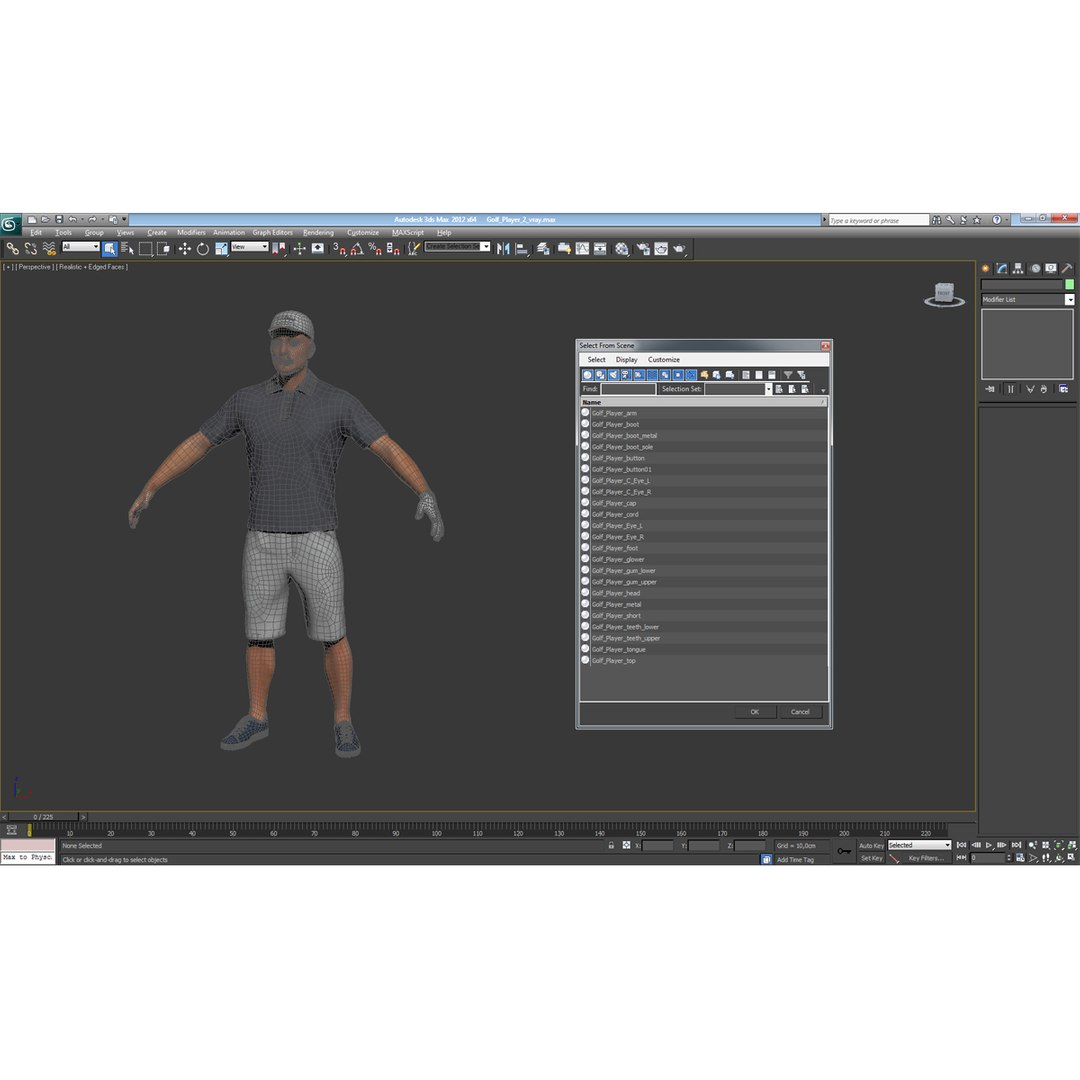
Task: Open the Manage Layers dialog
Action: (x=543, y=249)
